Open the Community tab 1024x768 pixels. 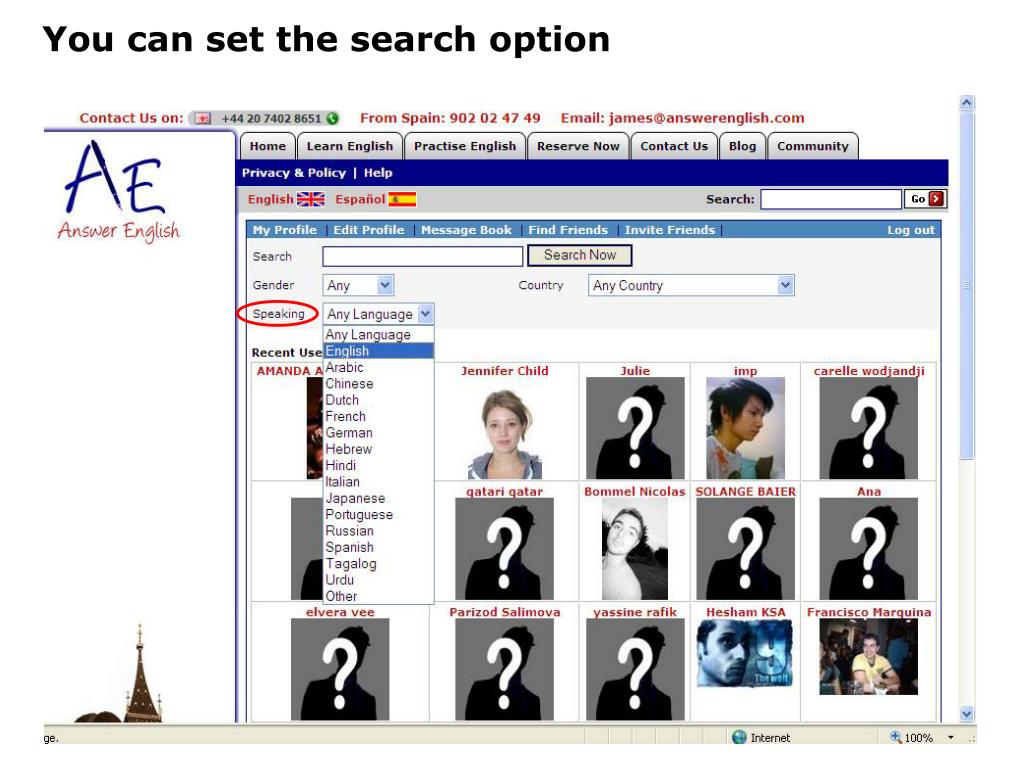coord(812,146)
